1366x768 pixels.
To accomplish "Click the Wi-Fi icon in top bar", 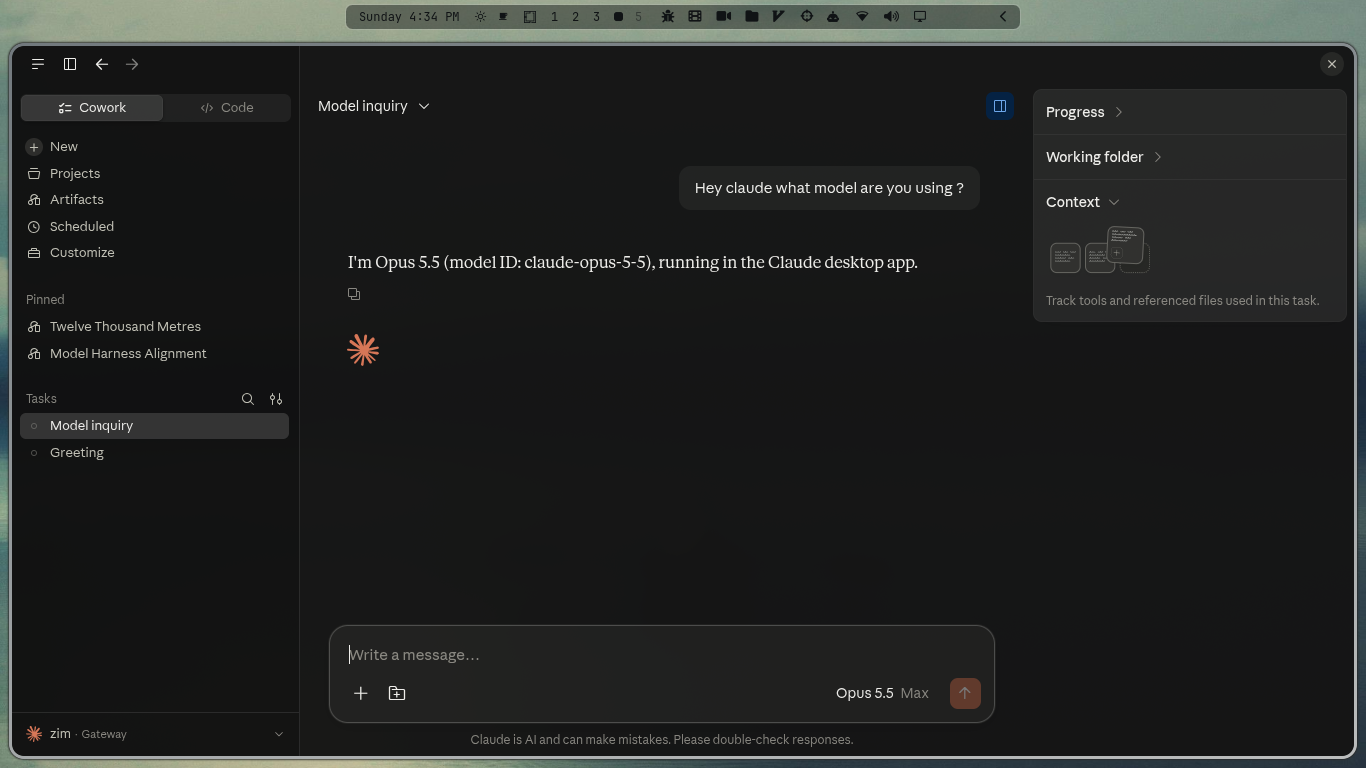I will pos(862,17).
